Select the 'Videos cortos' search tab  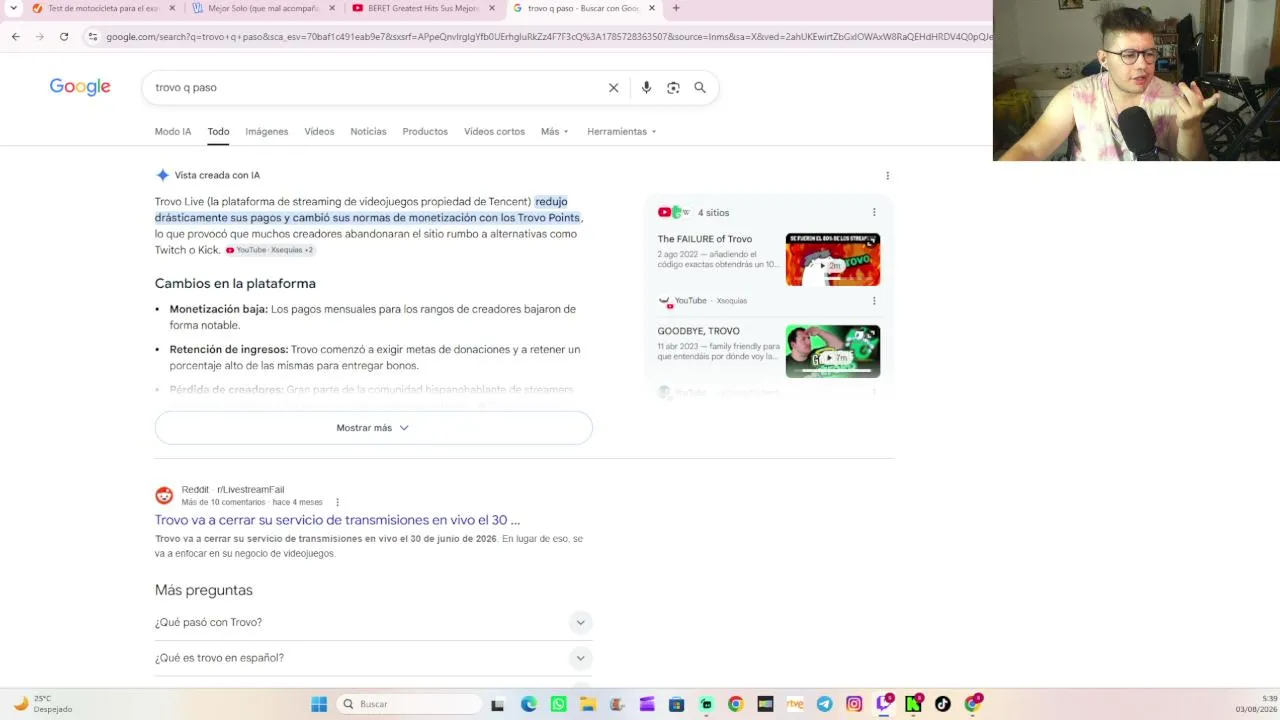pyautogui.click(x=494, y=132)
